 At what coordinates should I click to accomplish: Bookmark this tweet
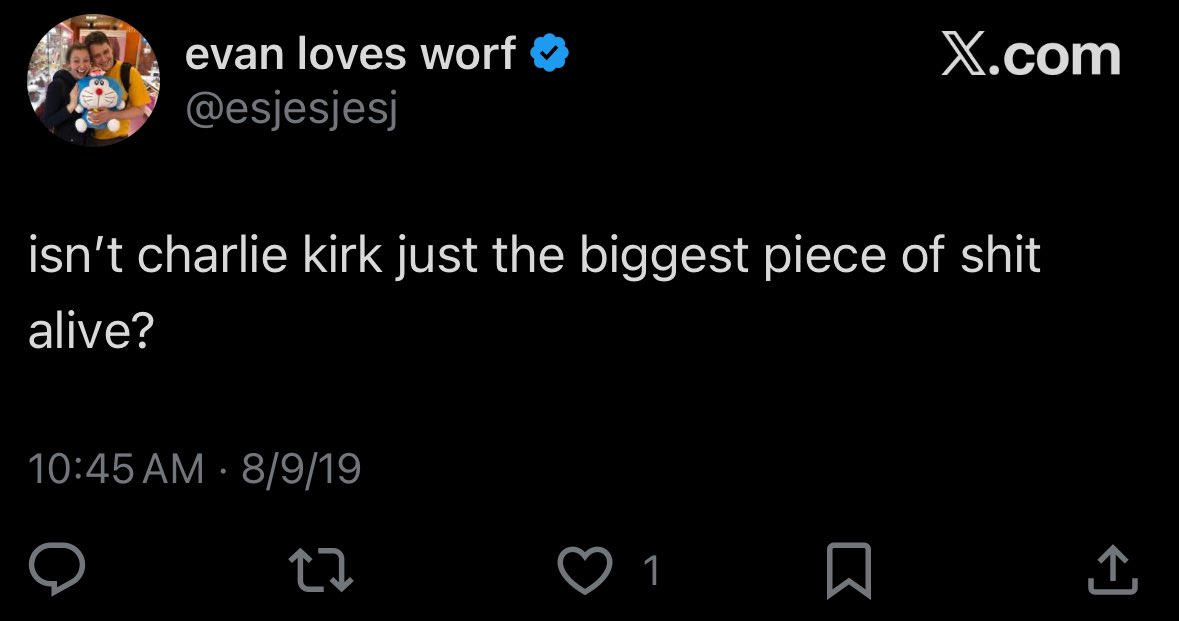[x=849, y=570]
